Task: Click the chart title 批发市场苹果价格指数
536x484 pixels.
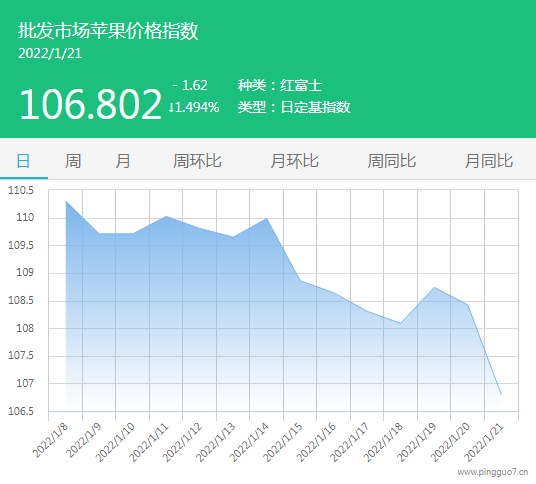Action: point(108,31)
